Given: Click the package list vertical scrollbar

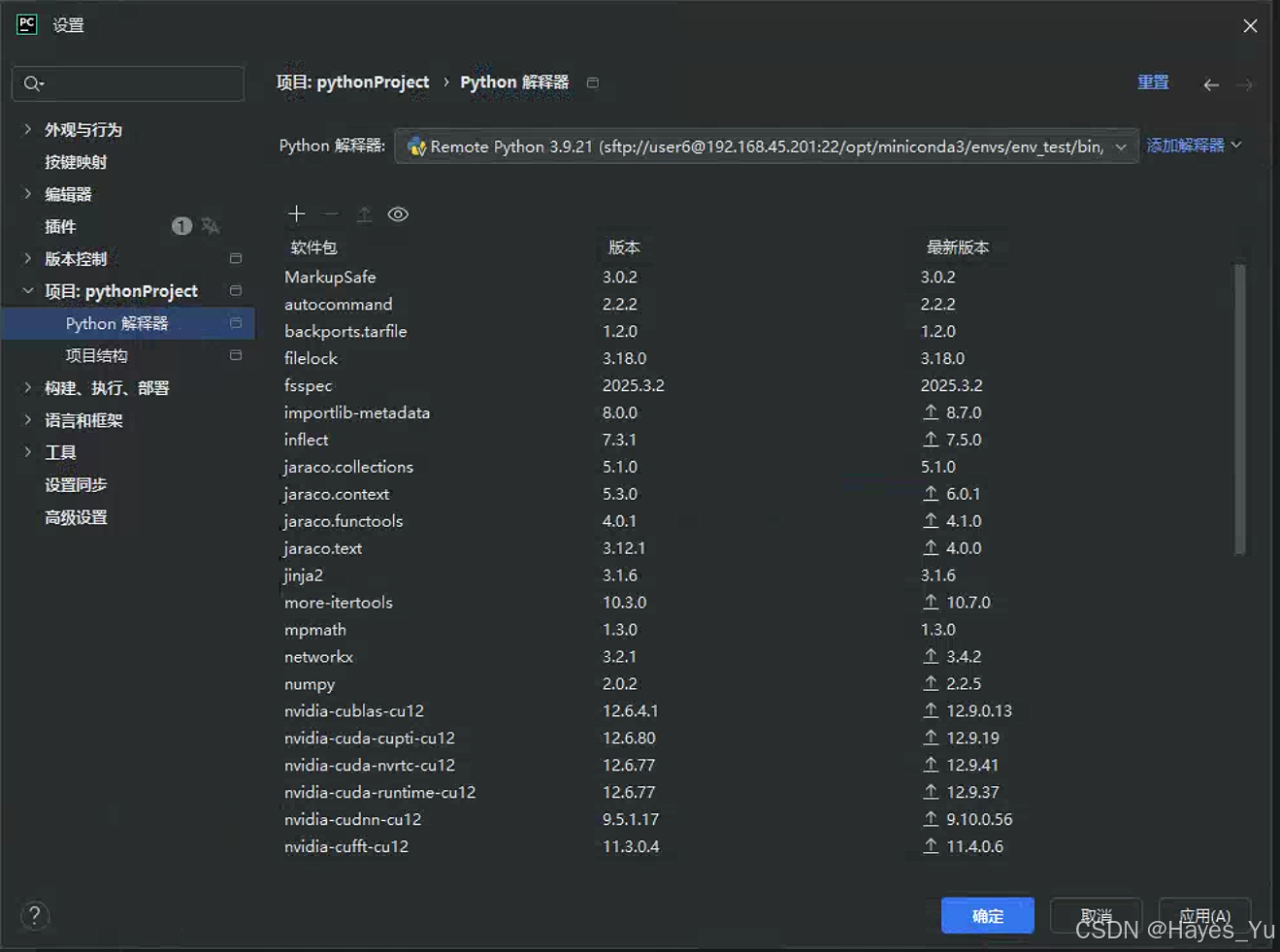Looking at the screenshot, I should (1239, 409).
